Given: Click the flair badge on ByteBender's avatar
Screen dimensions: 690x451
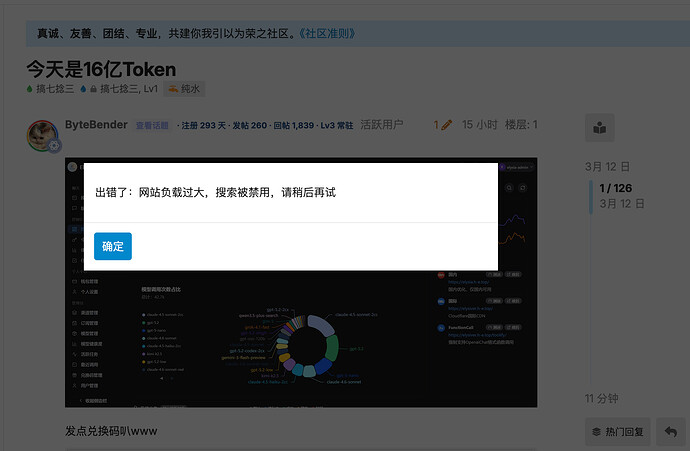Looking at the screenshot, I should coord(54,146).
